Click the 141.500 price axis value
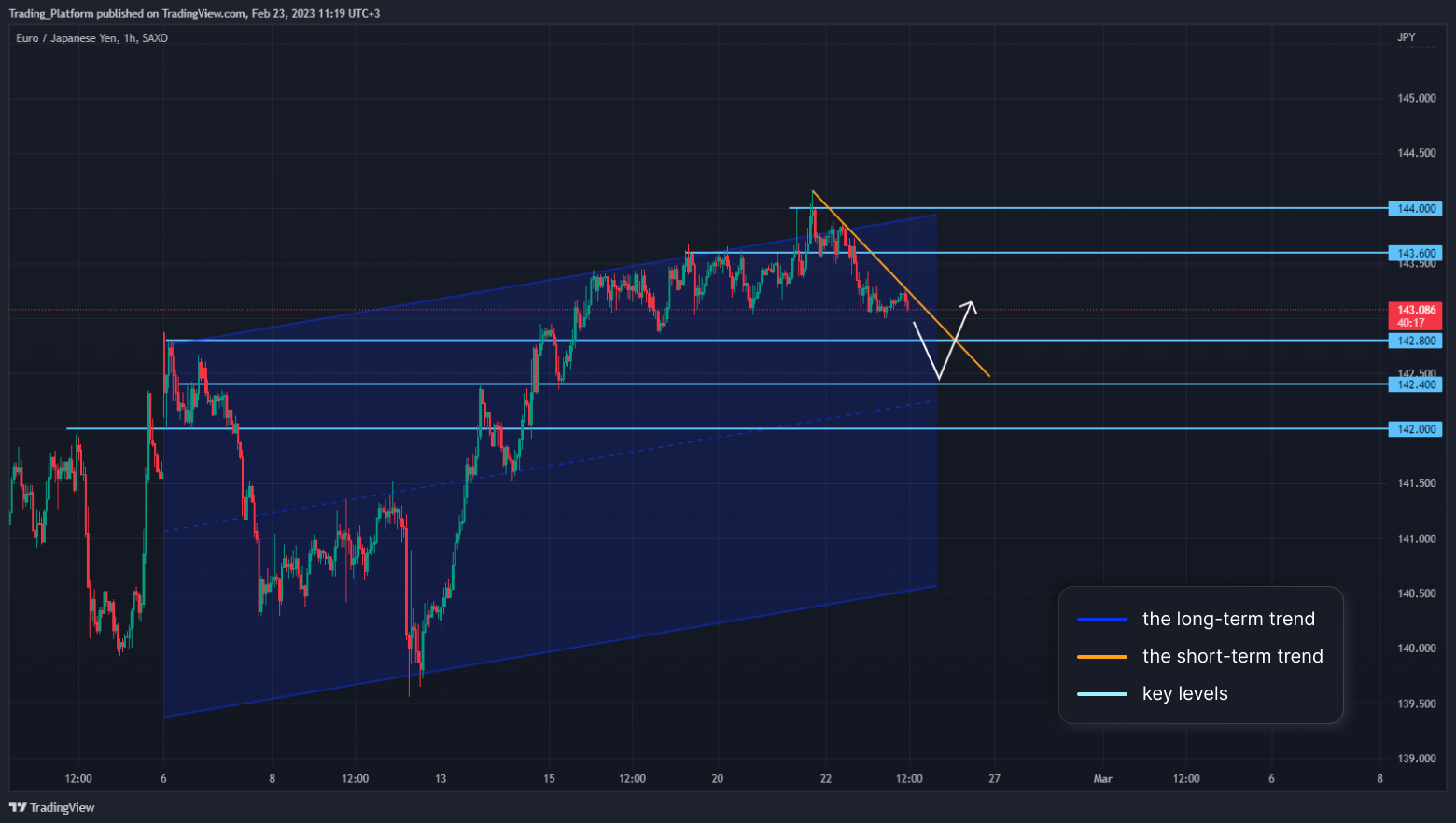This screenshot has width=1456, height=823. click(1416, 483)
